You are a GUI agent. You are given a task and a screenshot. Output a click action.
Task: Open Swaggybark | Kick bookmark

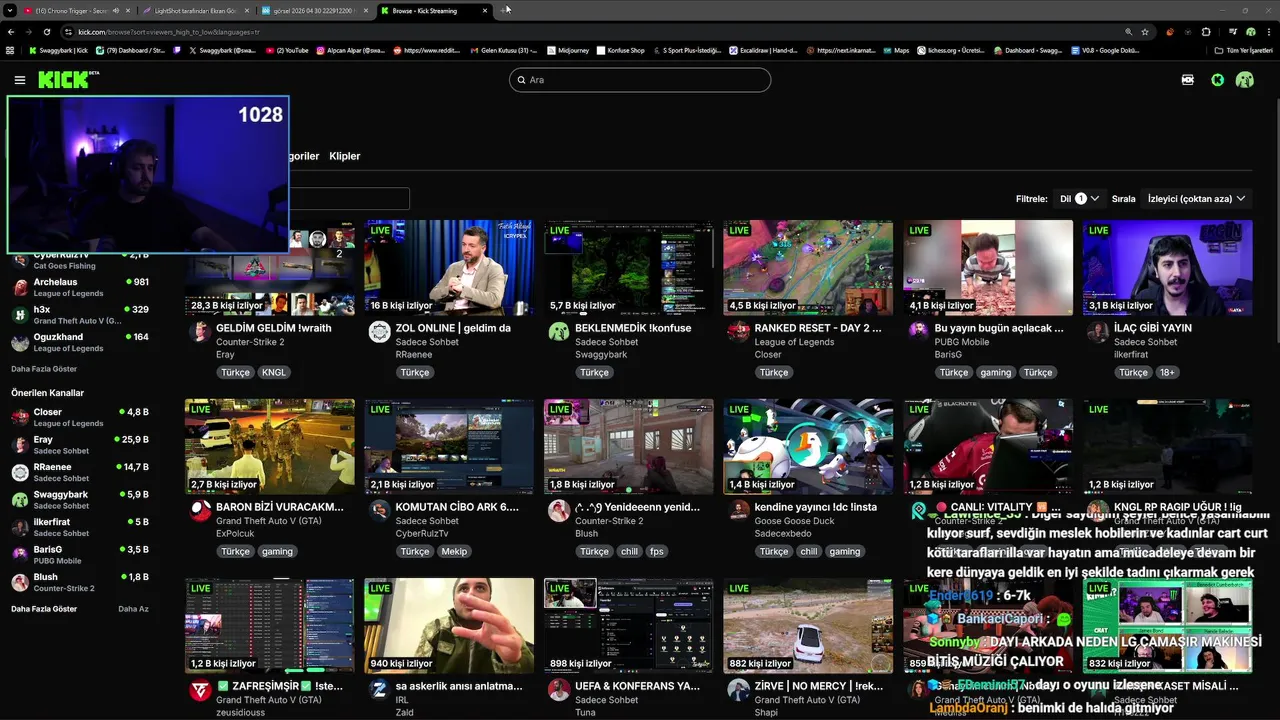58,50
